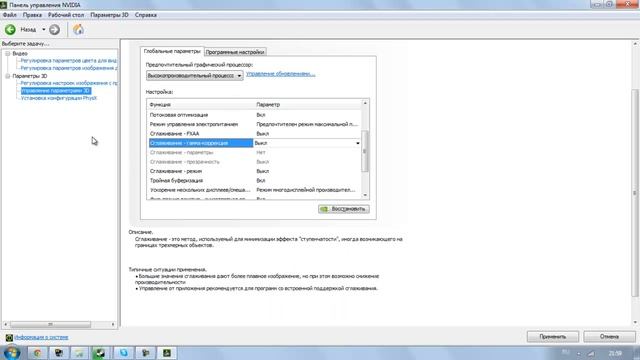Open the Правка menu

(32, 15)
